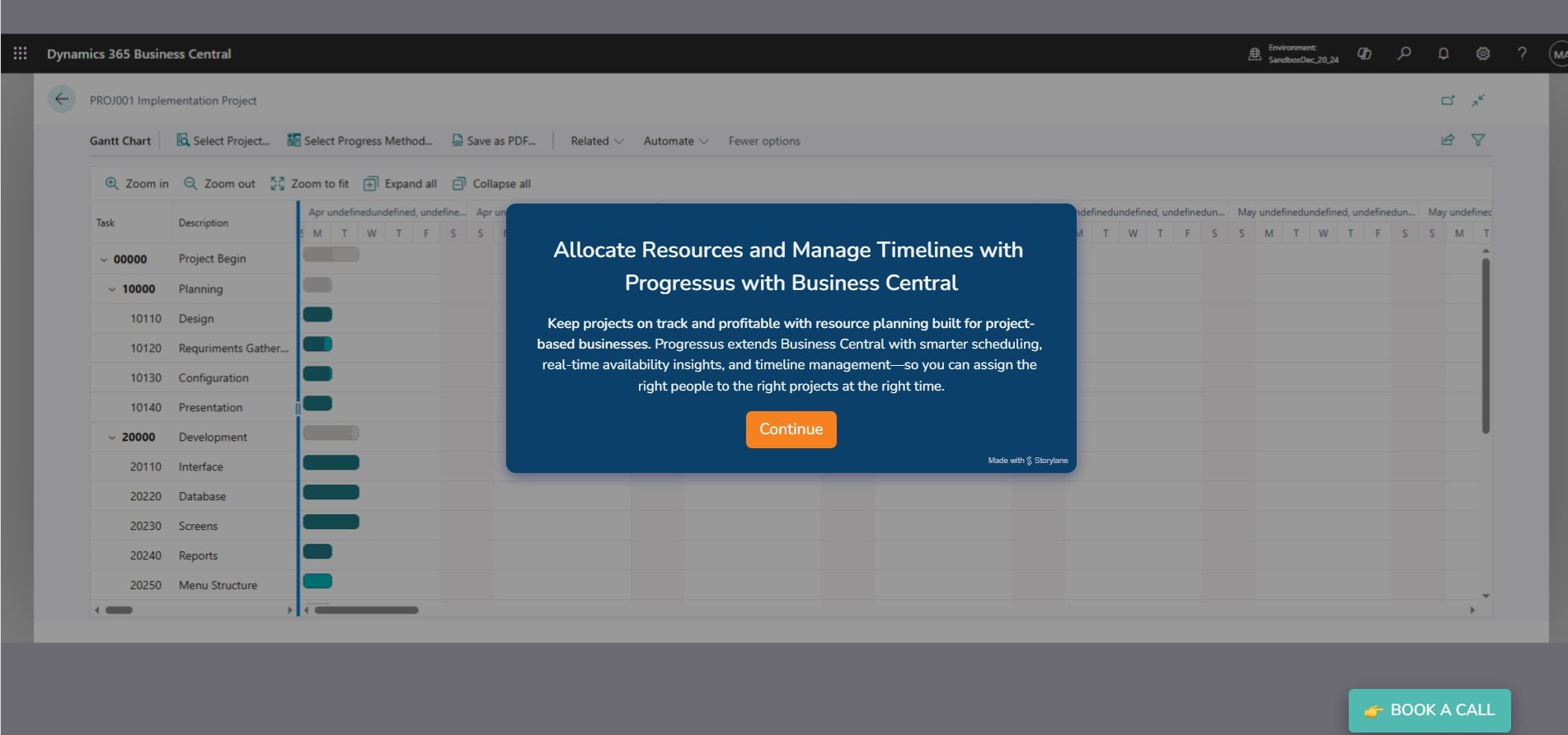Click Save as PDF action

(x=493, y=141)
